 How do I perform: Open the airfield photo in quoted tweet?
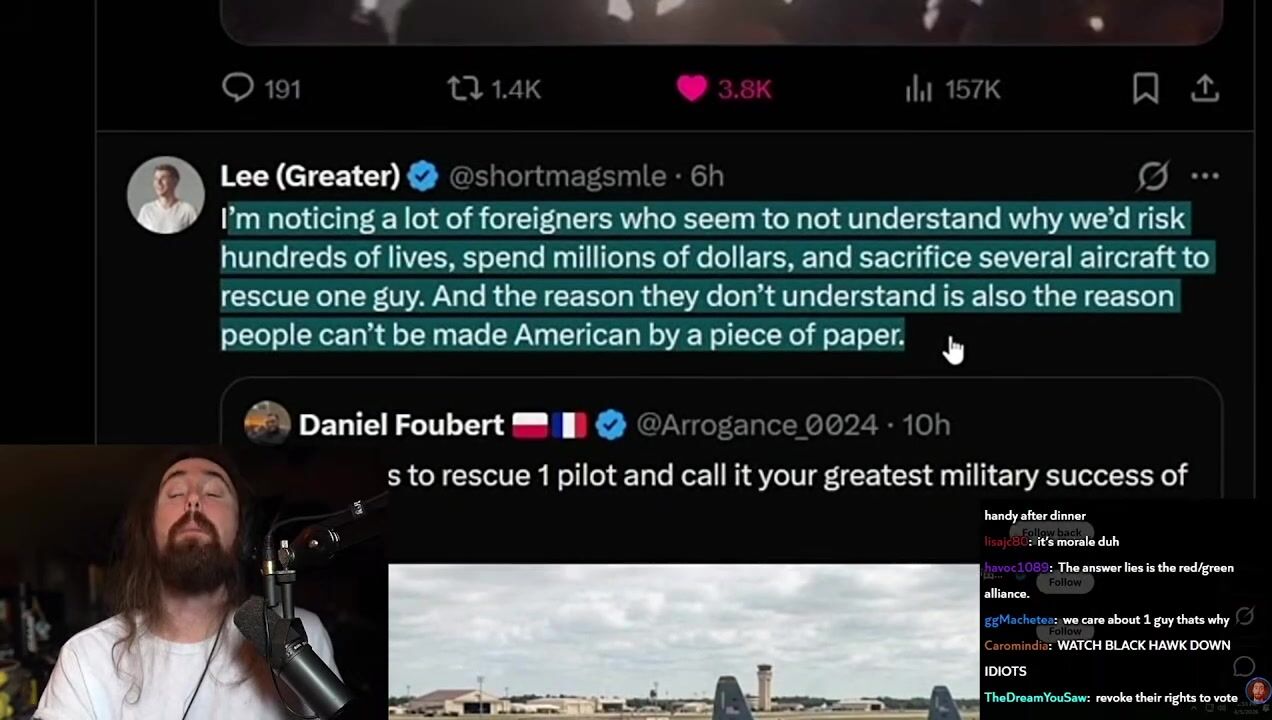[683, 641]
